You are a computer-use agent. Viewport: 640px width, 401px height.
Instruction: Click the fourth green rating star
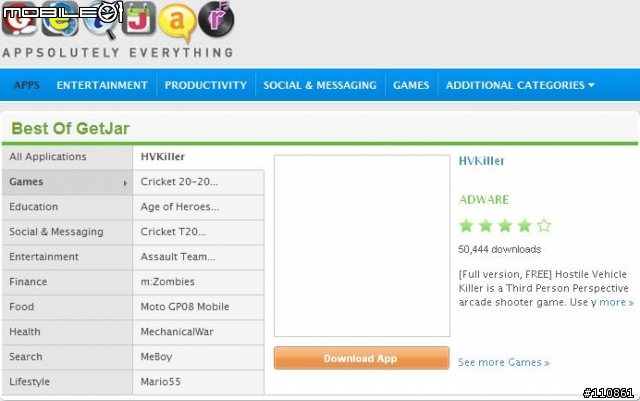pos(524,225)
